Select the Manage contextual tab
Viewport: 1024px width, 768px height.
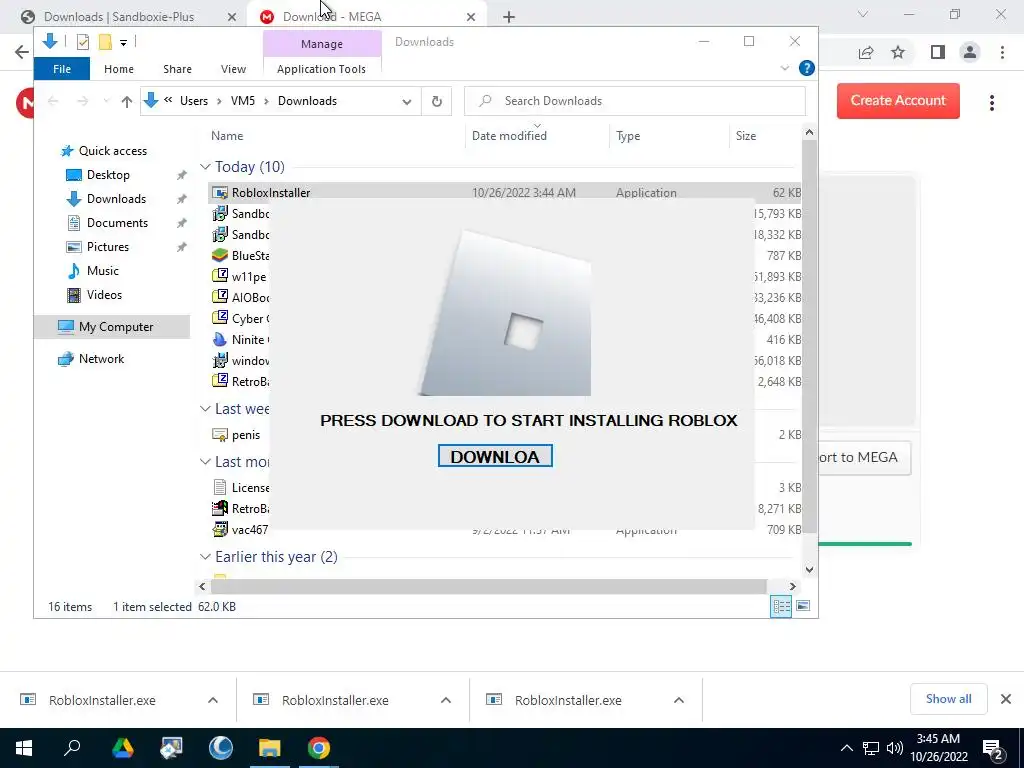[322, 44]
